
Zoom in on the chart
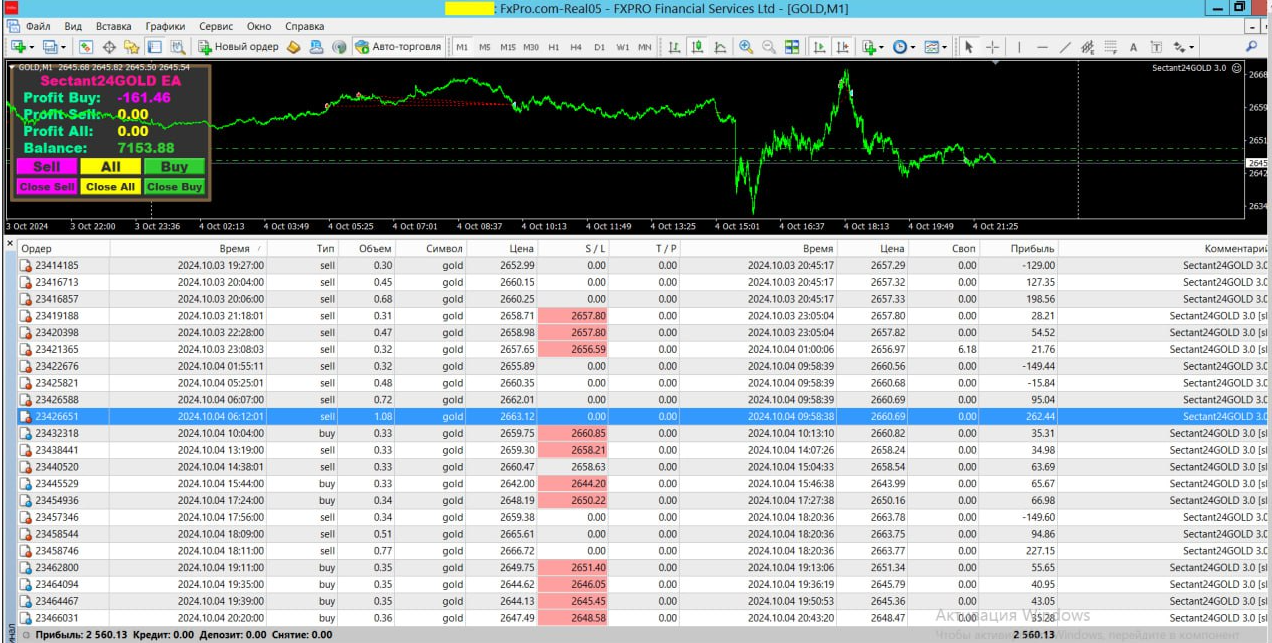click(x=746, y=47)
